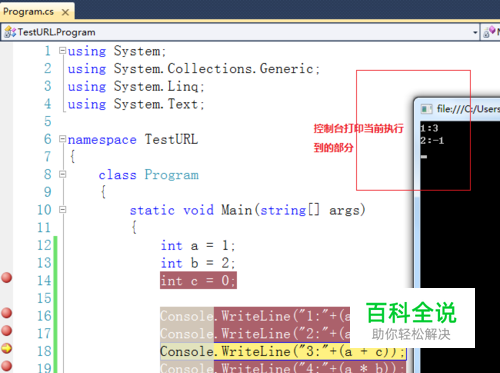Click the console window title 'file:///C:/Users'
This screenshot has height=373, width=500.
pos(468,109)
